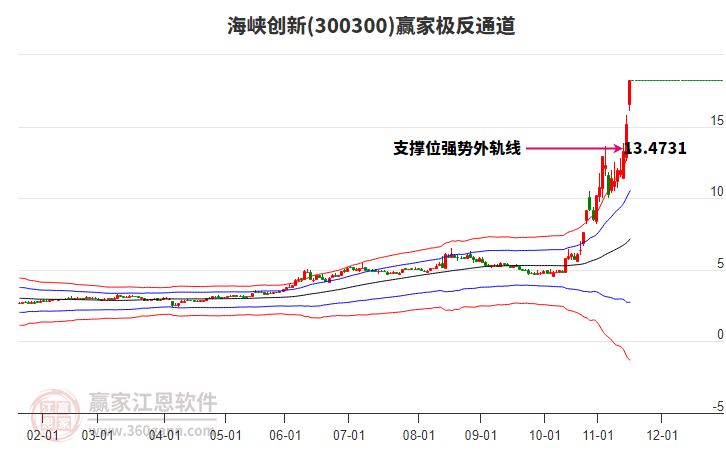
Task: Click the 5 price axis label
Action: (720, 263)
